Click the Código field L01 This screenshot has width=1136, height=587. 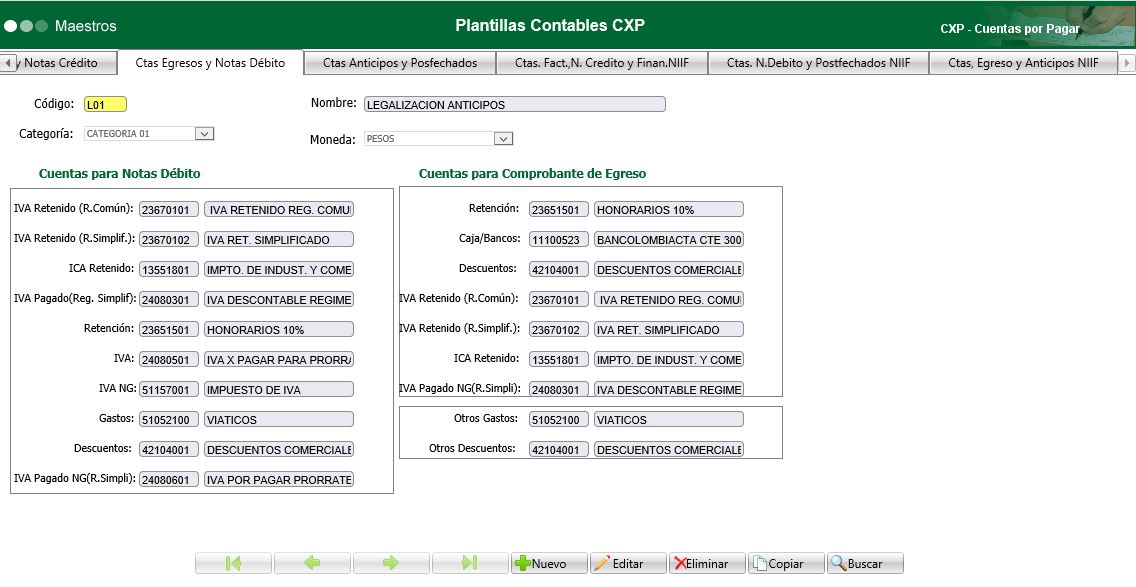click(x=105, y=104)
